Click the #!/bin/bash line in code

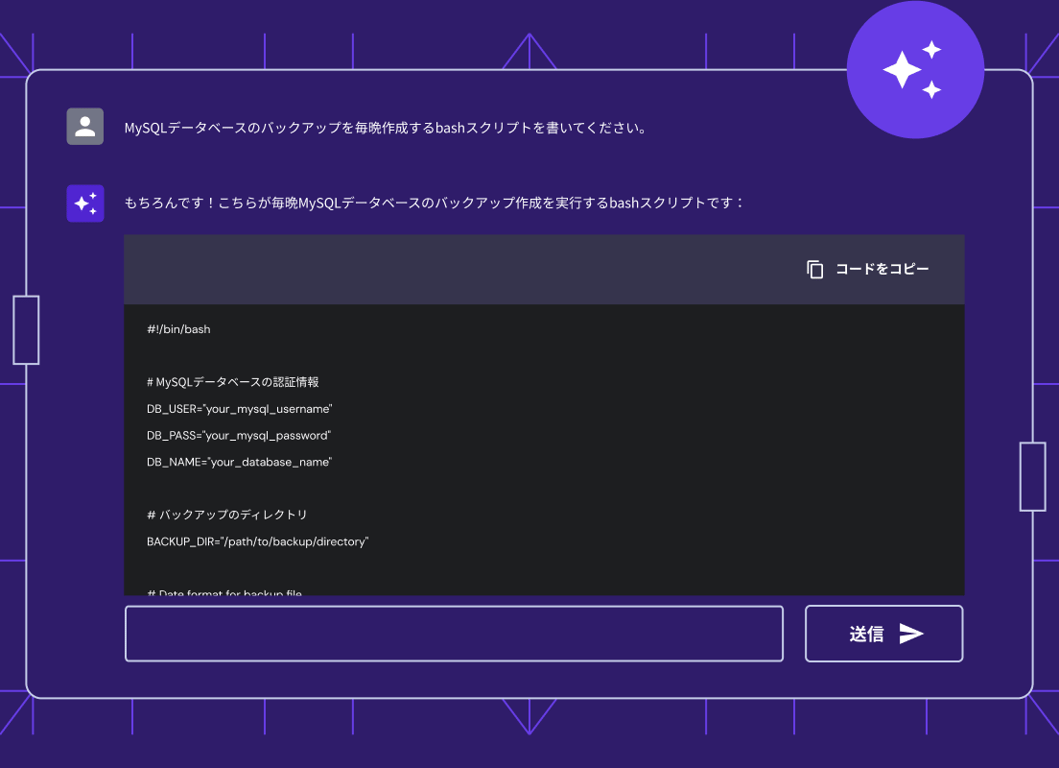[178, 329]
